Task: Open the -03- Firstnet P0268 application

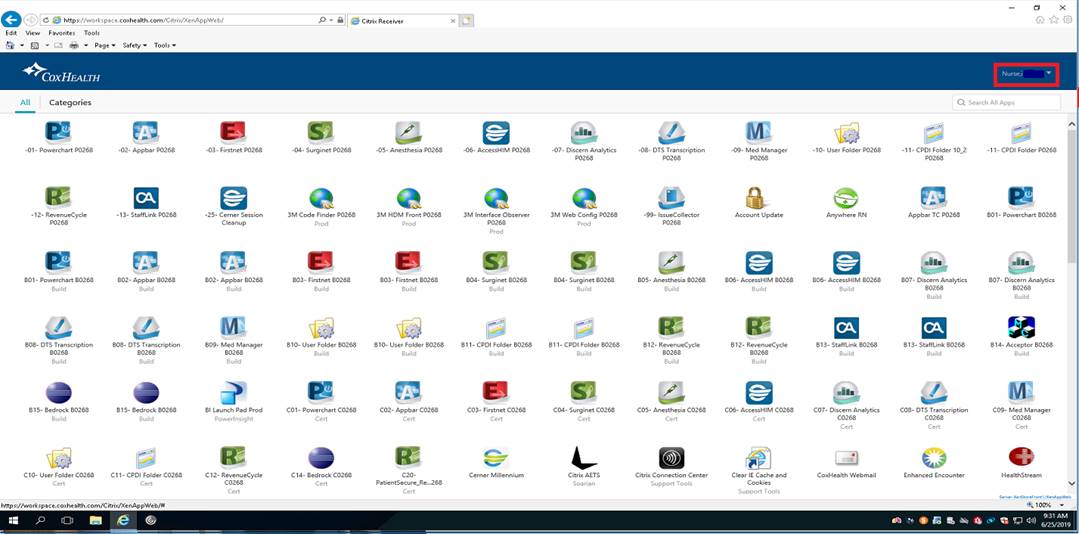Action: 233,133
